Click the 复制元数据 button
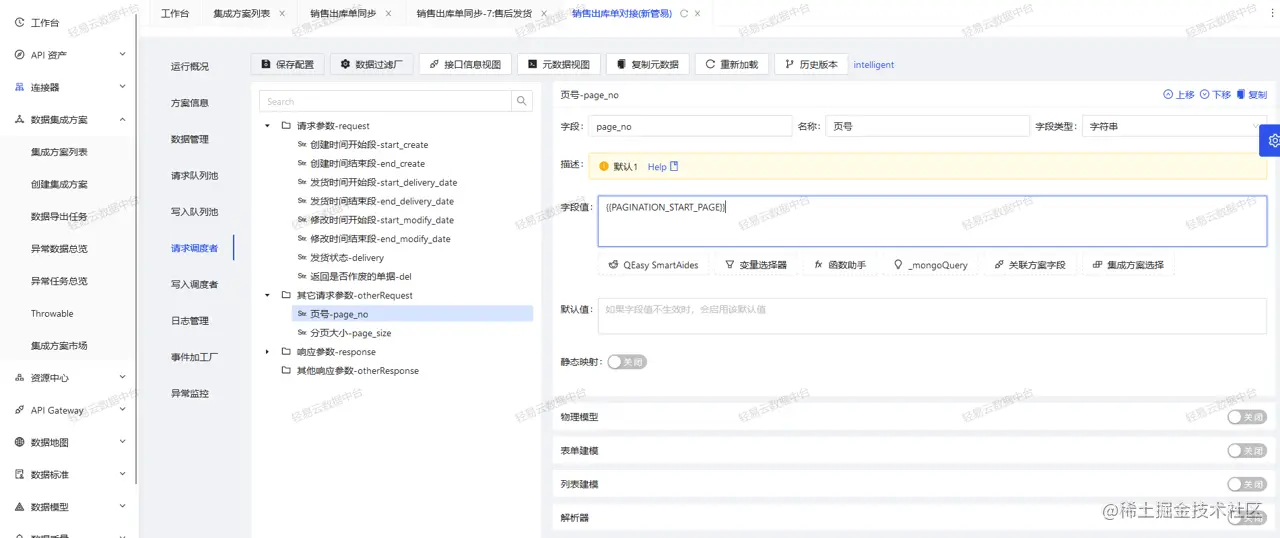 (648, 64)
